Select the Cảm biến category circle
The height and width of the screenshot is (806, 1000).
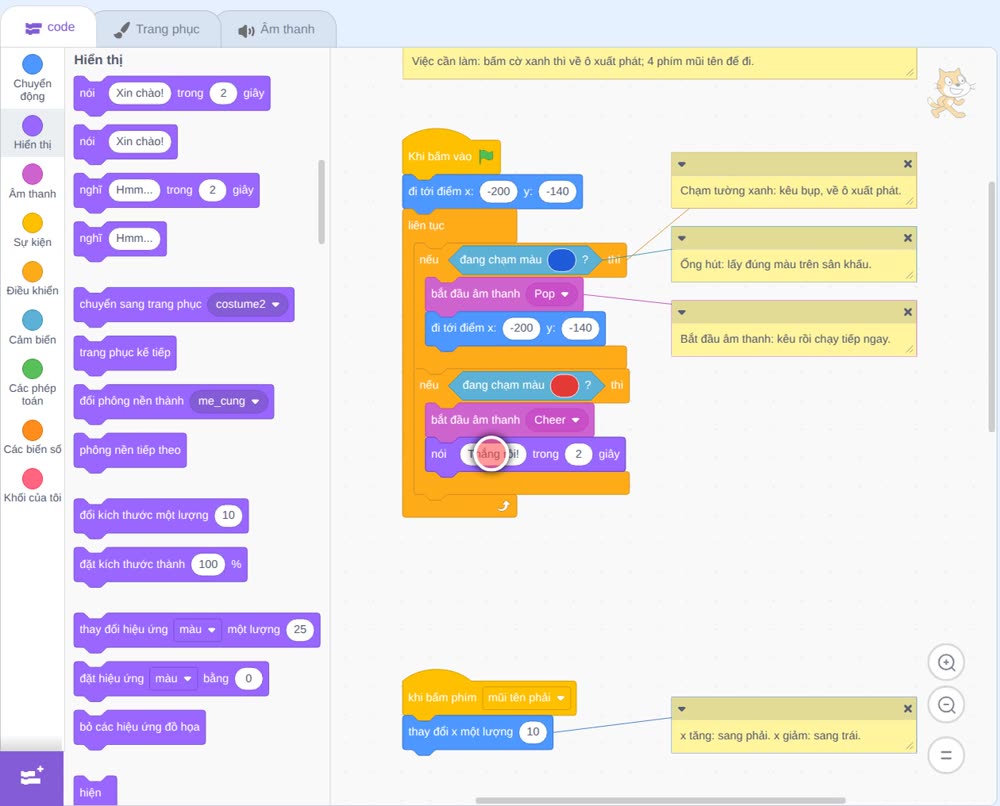point(33,320)
